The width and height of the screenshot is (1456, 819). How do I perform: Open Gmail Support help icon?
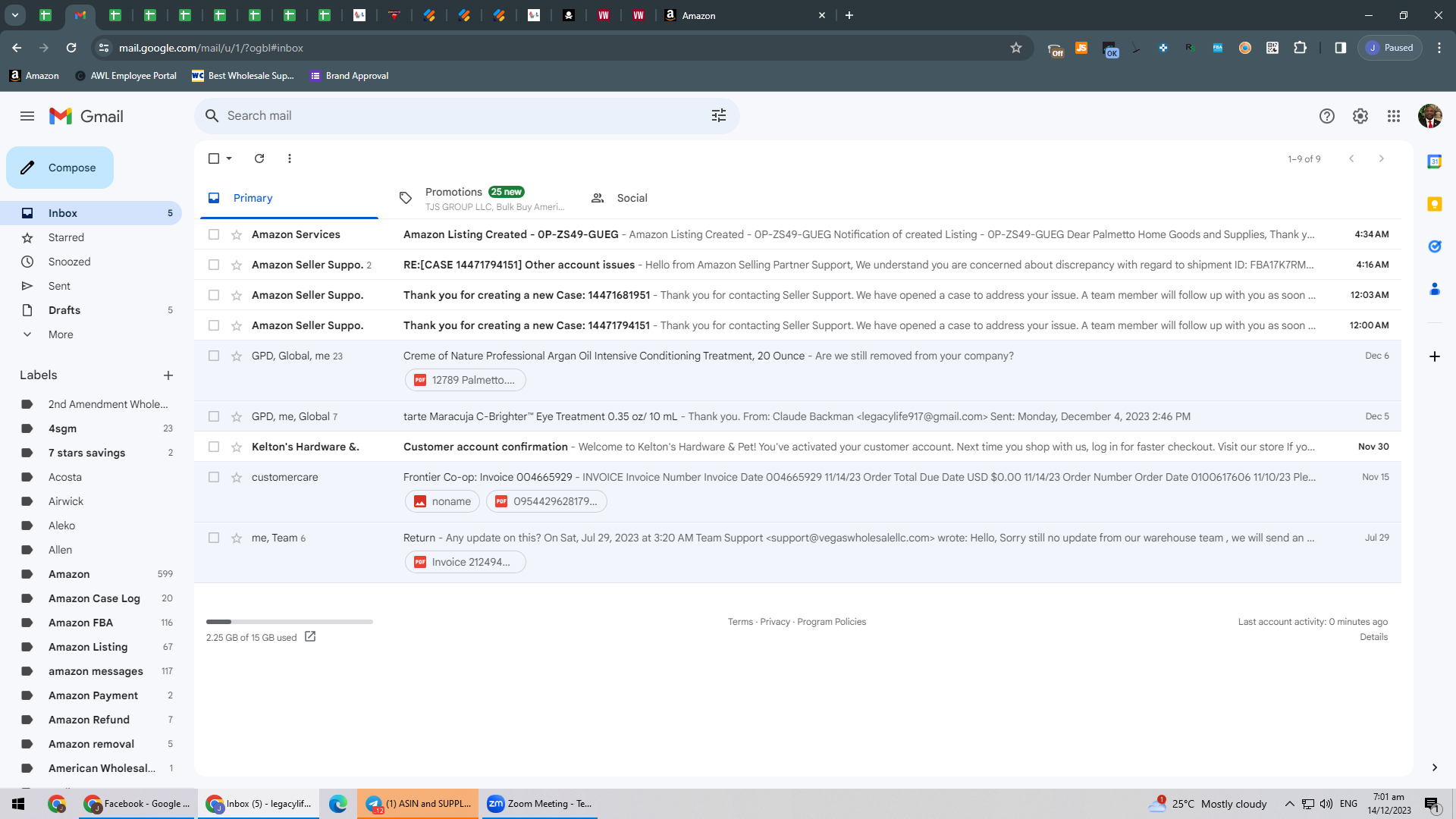pos(1326,116)
